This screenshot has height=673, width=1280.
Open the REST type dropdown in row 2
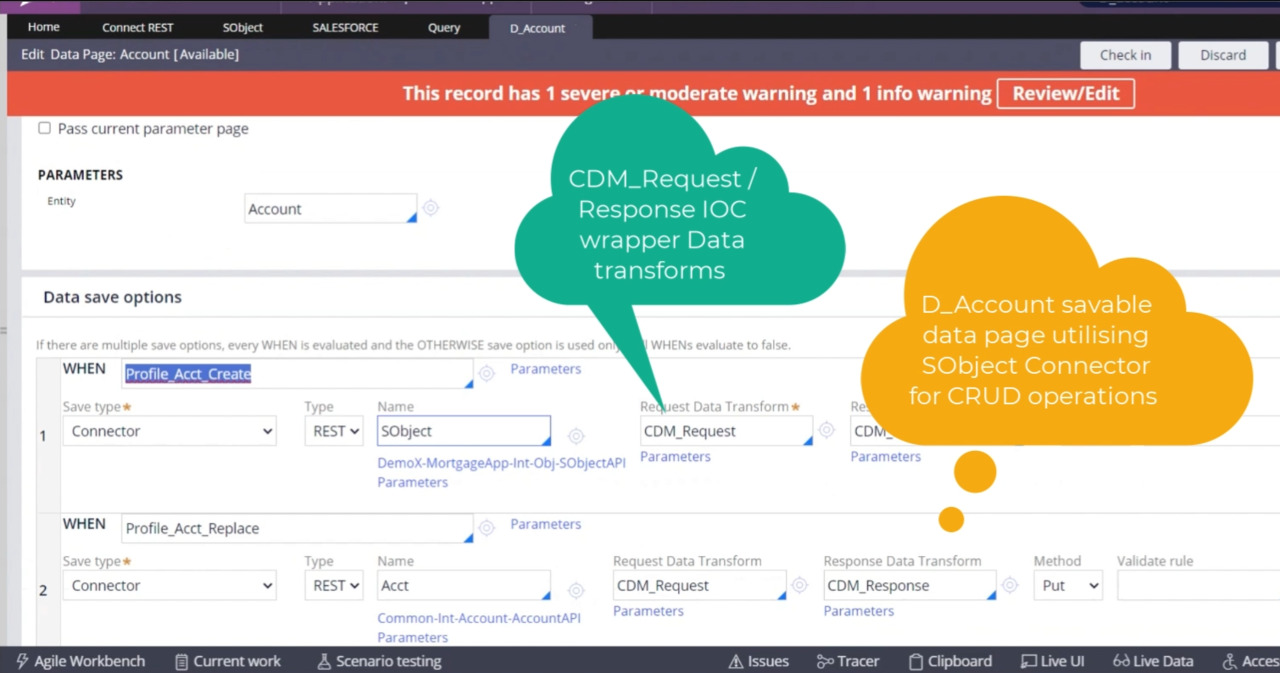pos(333,586)
